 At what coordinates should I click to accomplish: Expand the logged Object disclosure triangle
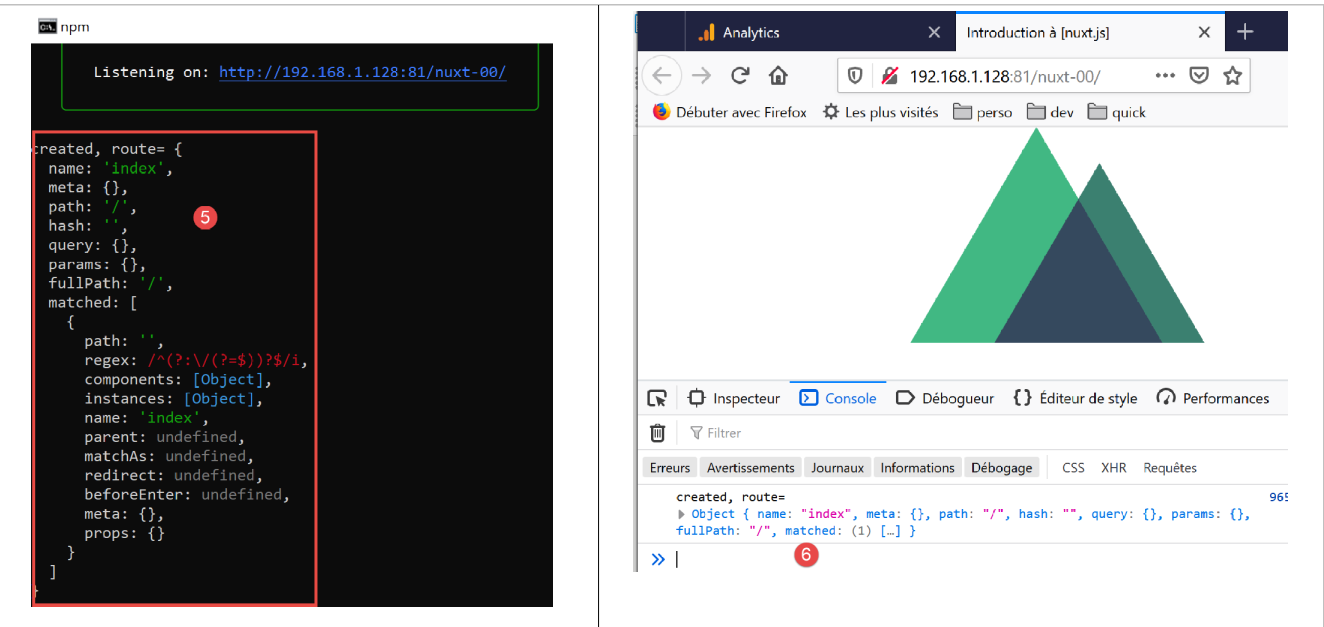[682, 514]
